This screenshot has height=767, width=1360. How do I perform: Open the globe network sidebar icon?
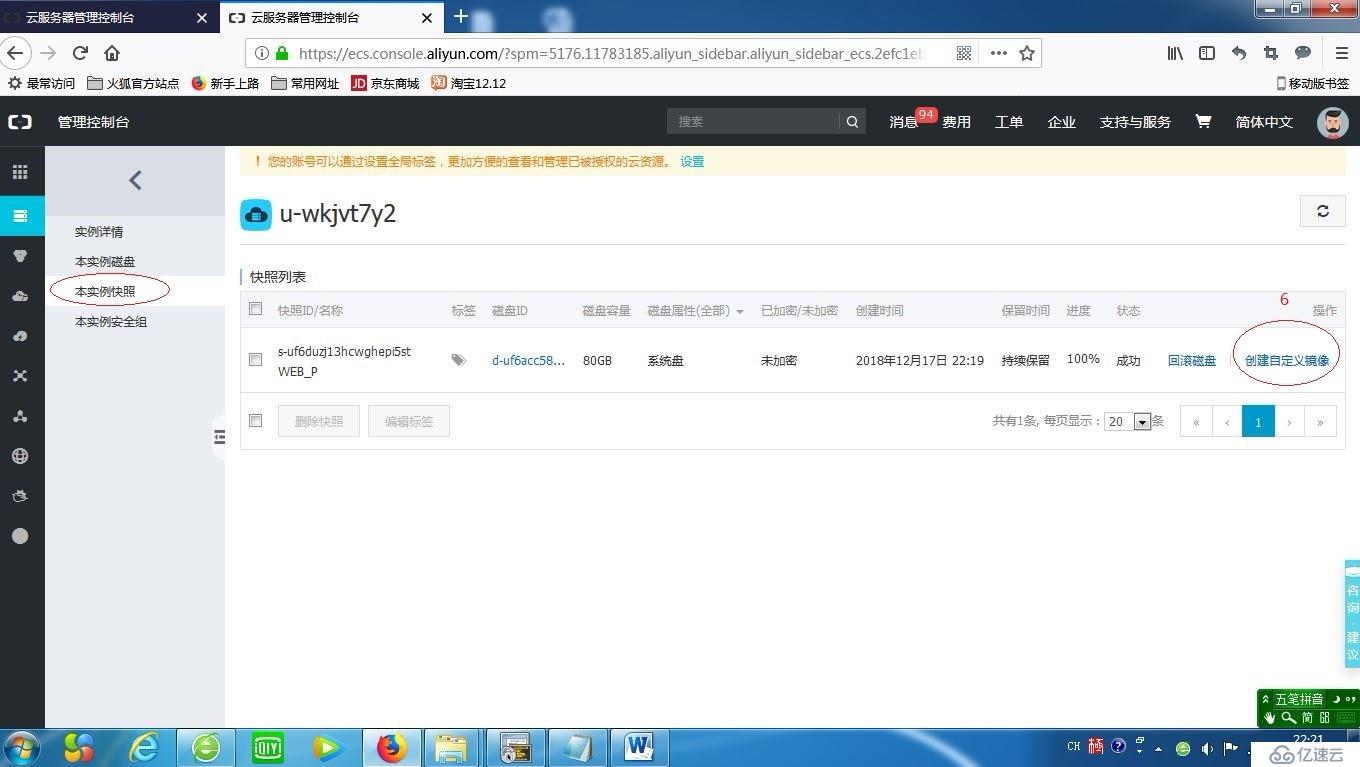(x=20, y=456)
